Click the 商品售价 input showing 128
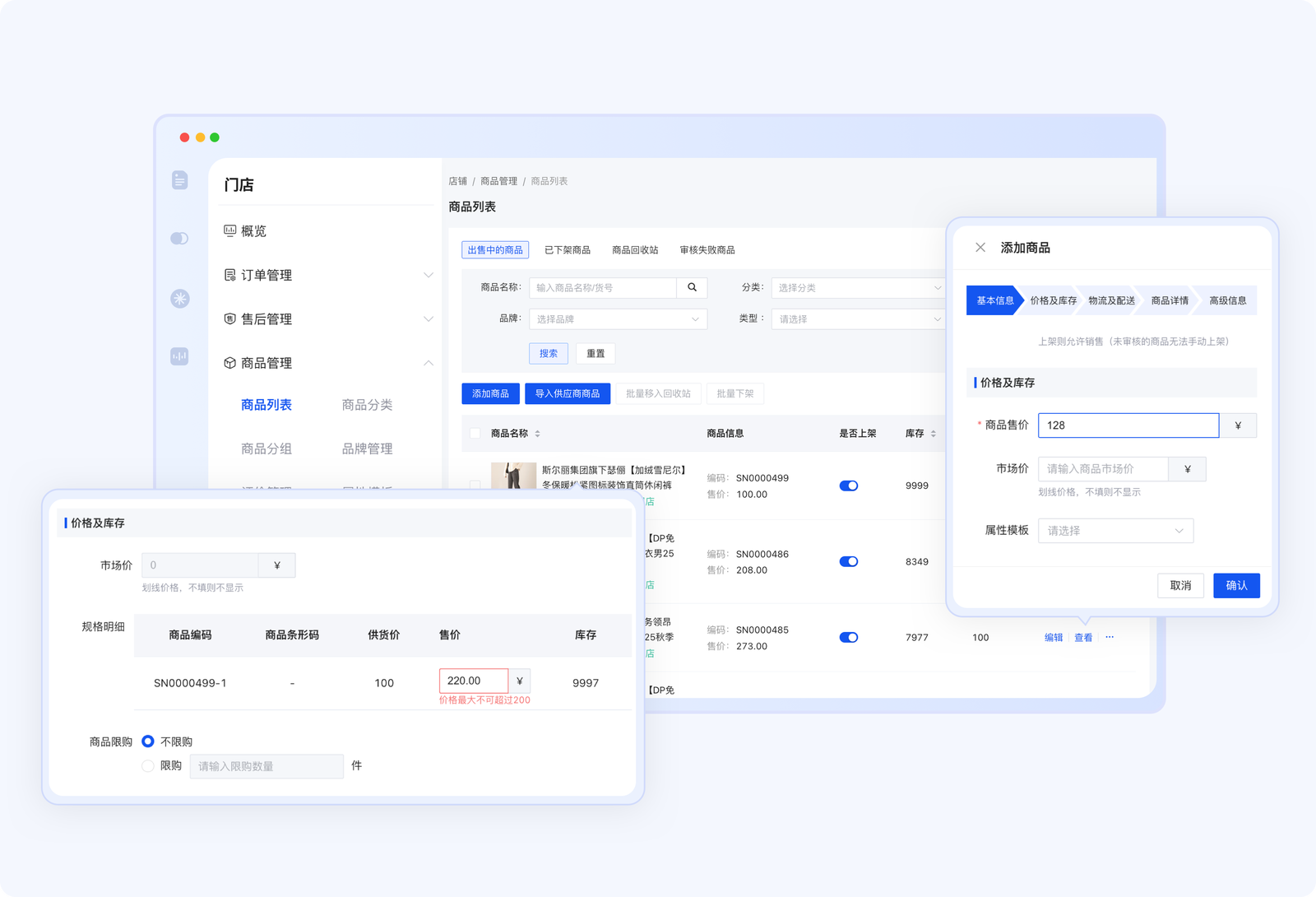Viewport: 1316px width, 897px height. (x=1128, y=425)
